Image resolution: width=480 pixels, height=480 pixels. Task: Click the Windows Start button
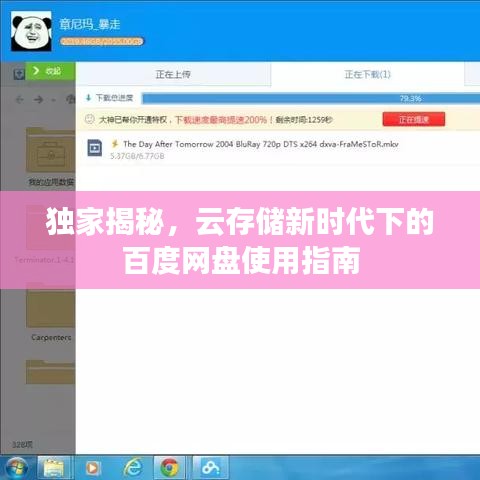(16, 468)
